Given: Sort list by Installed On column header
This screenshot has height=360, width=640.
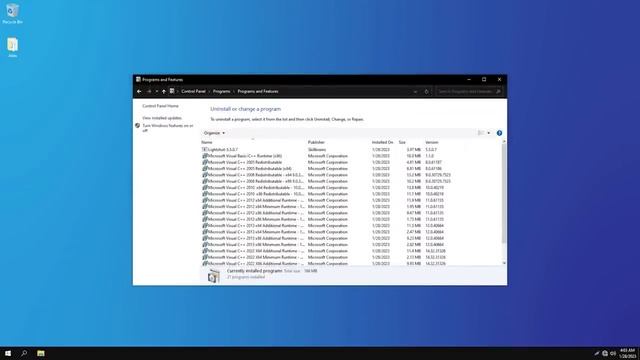Looking at the screenshot, I should 382,142.
